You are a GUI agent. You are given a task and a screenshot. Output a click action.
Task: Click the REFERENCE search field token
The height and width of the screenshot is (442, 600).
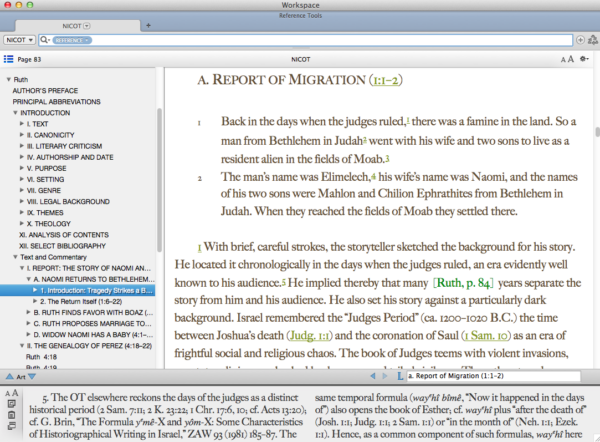[72, 40]
